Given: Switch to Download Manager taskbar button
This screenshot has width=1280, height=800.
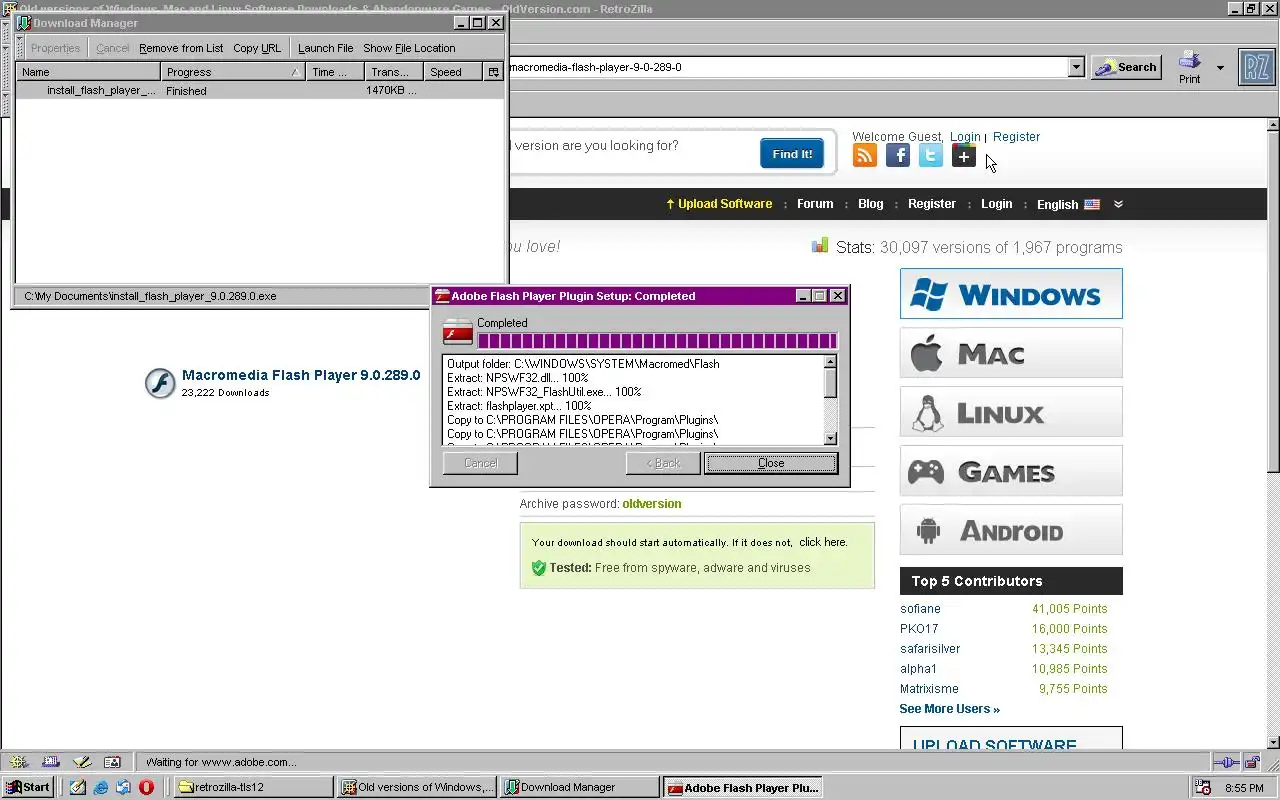Looking at the screenshot, I should point(580,787).
